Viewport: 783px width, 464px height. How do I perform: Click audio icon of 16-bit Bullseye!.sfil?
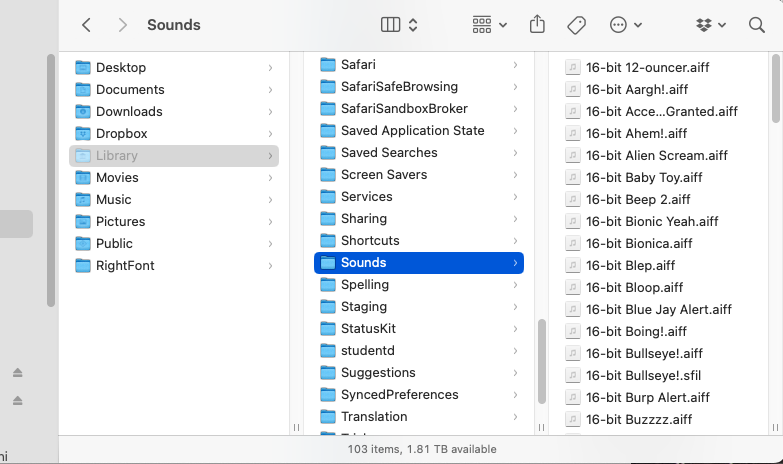(573, 375)
